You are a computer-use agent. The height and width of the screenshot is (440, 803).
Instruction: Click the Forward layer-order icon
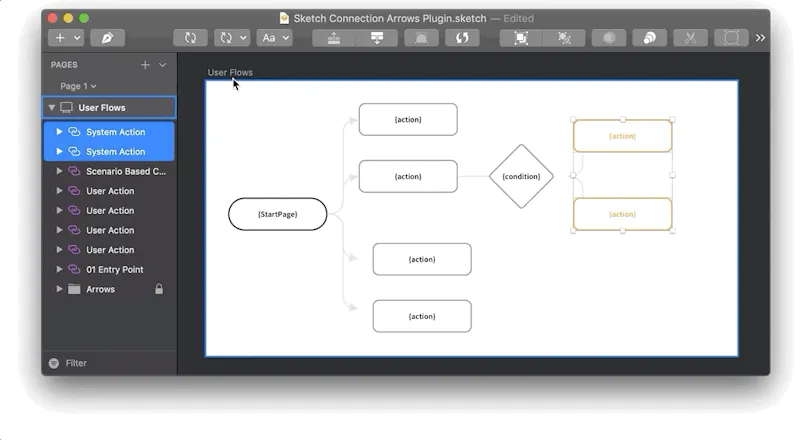(x=334, y=38)
